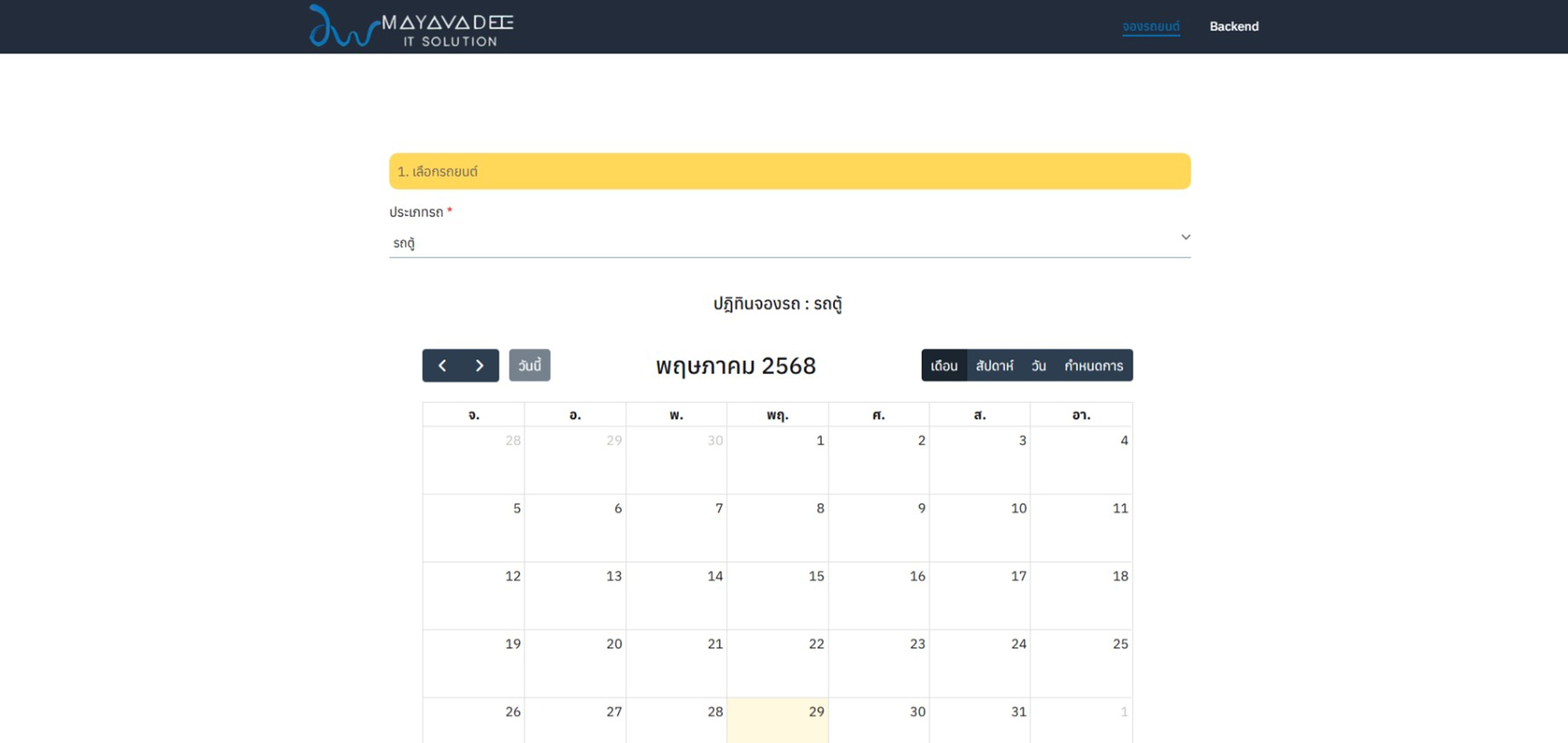Viewport: 1568px width, 743px height.
Task: Choose date 10 under the ส. column
Action: pyautogui.click(x=980, y=528)
